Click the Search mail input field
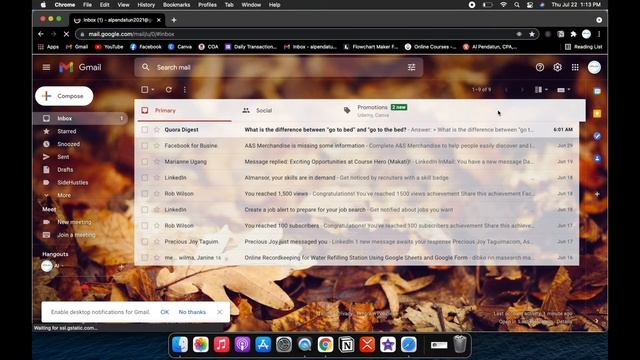The width and height of the screenshot is (640, 360). point(278,67)
